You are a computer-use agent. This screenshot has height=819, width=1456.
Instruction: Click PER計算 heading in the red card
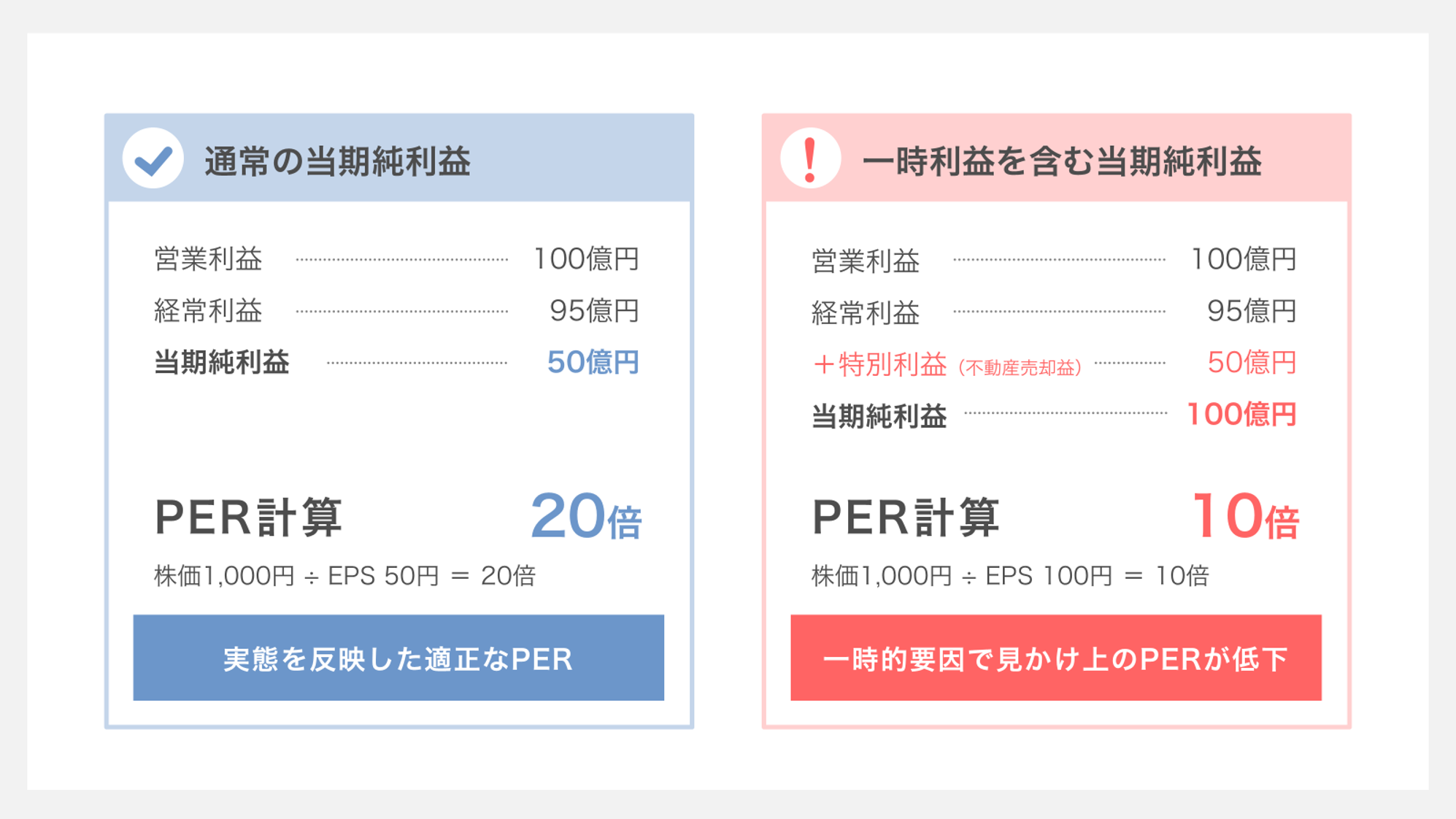[x=906, y=518]
